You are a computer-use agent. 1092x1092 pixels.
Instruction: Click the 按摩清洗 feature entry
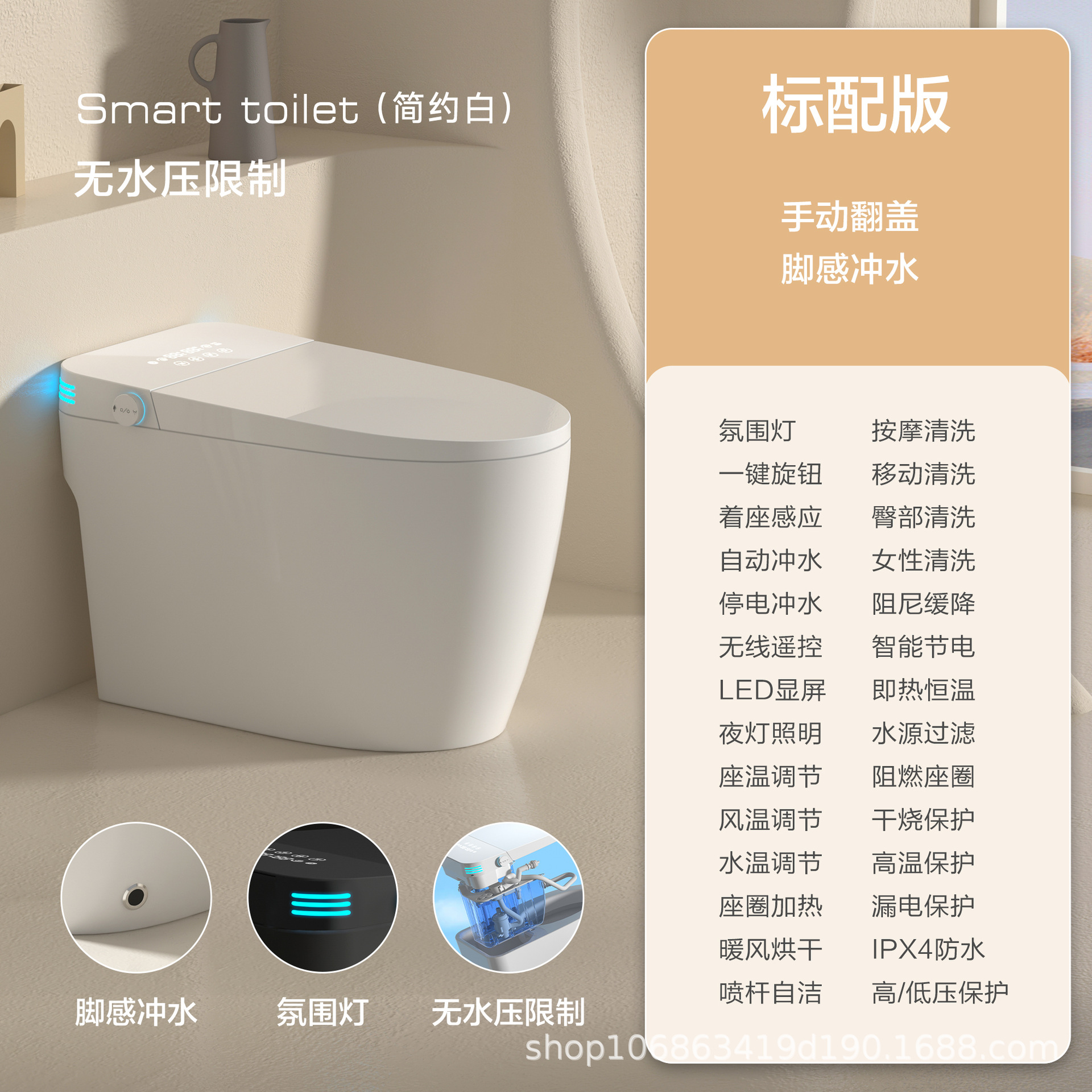coord(924,431)
